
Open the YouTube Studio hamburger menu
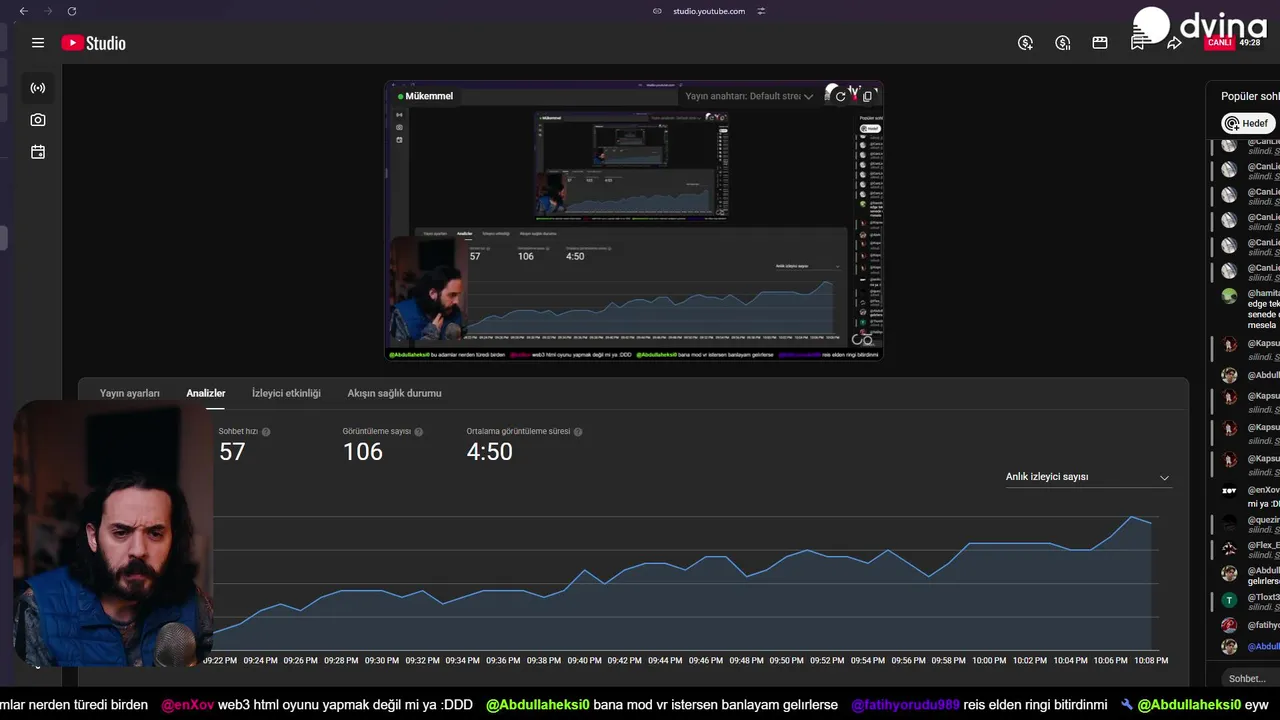click(x=38, y=43)
